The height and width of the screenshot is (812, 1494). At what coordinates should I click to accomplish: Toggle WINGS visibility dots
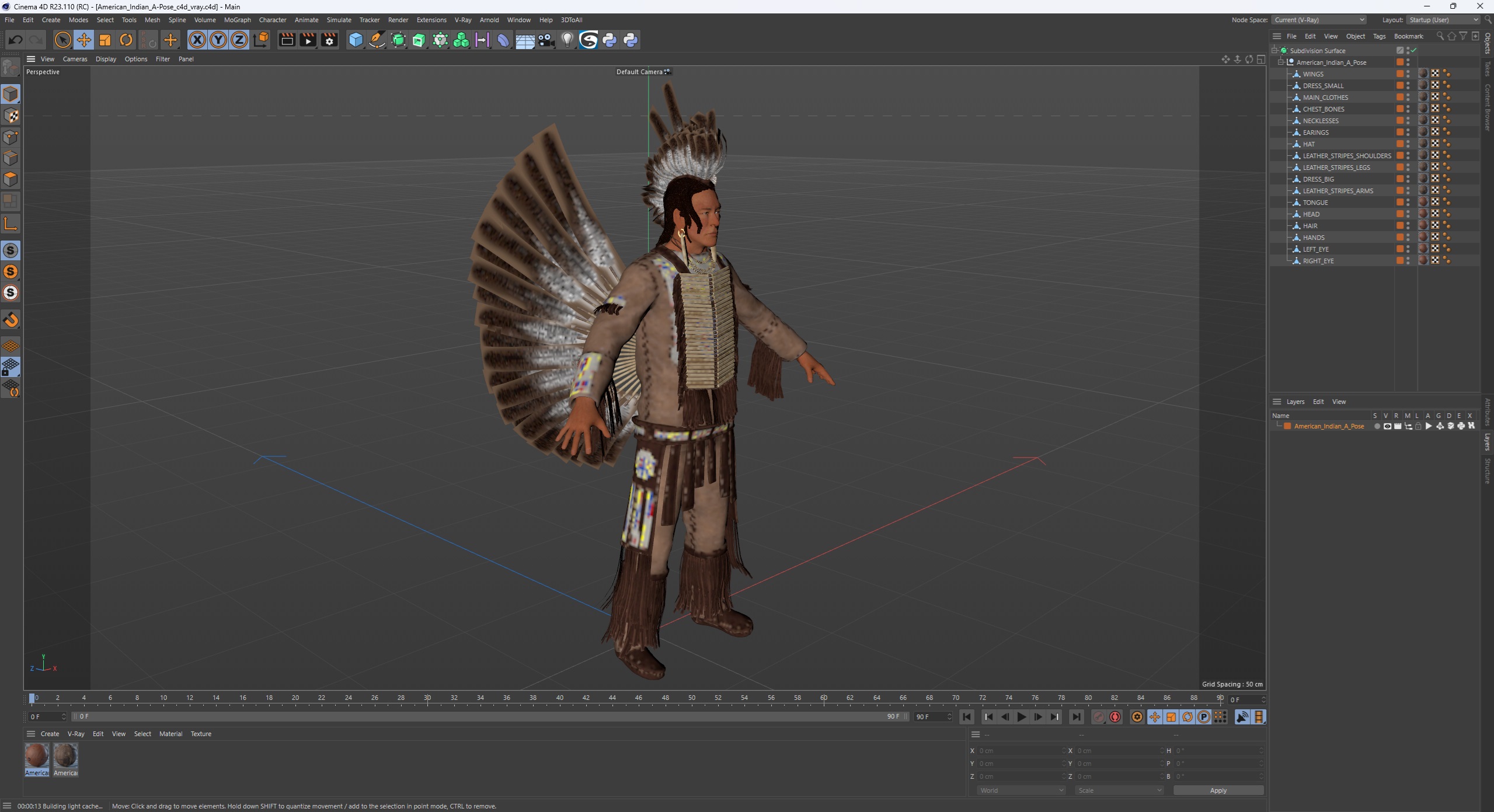coord(1408,74)
